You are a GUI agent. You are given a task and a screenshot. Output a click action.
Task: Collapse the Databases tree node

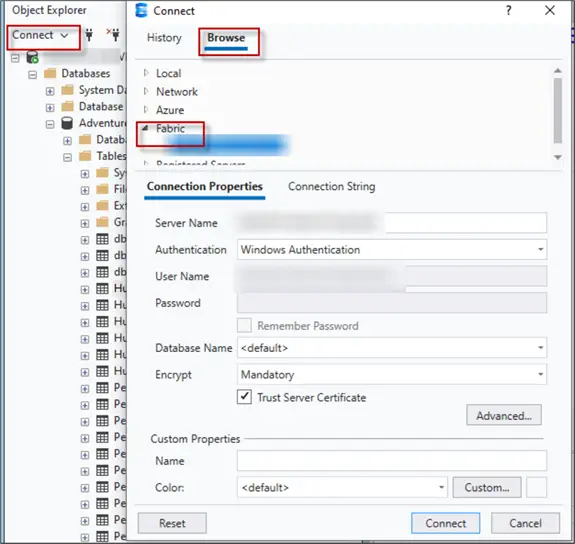(x=32, y=74)
